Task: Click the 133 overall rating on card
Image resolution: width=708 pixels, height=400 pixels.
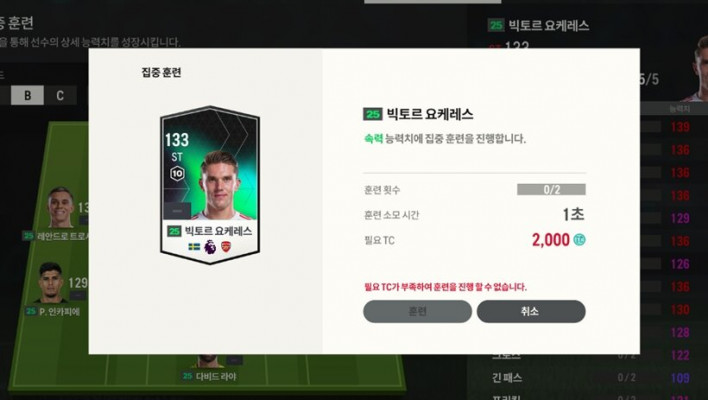Action: pyautogui.click(x=177, y=140)
